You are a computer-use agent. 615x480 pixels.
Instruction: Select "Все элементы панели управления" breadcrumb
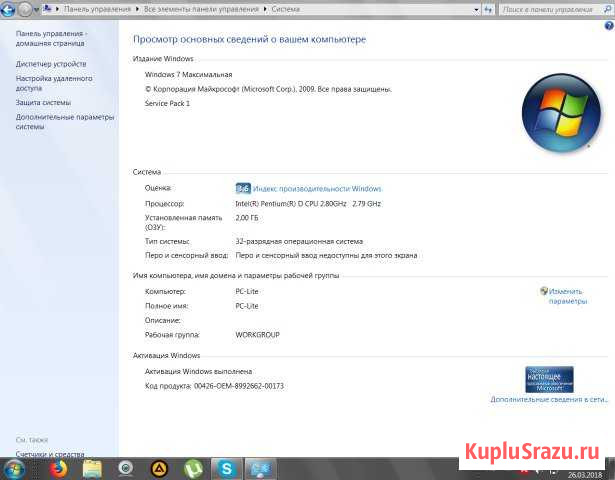pyautogui.click(x=201, y=9)
